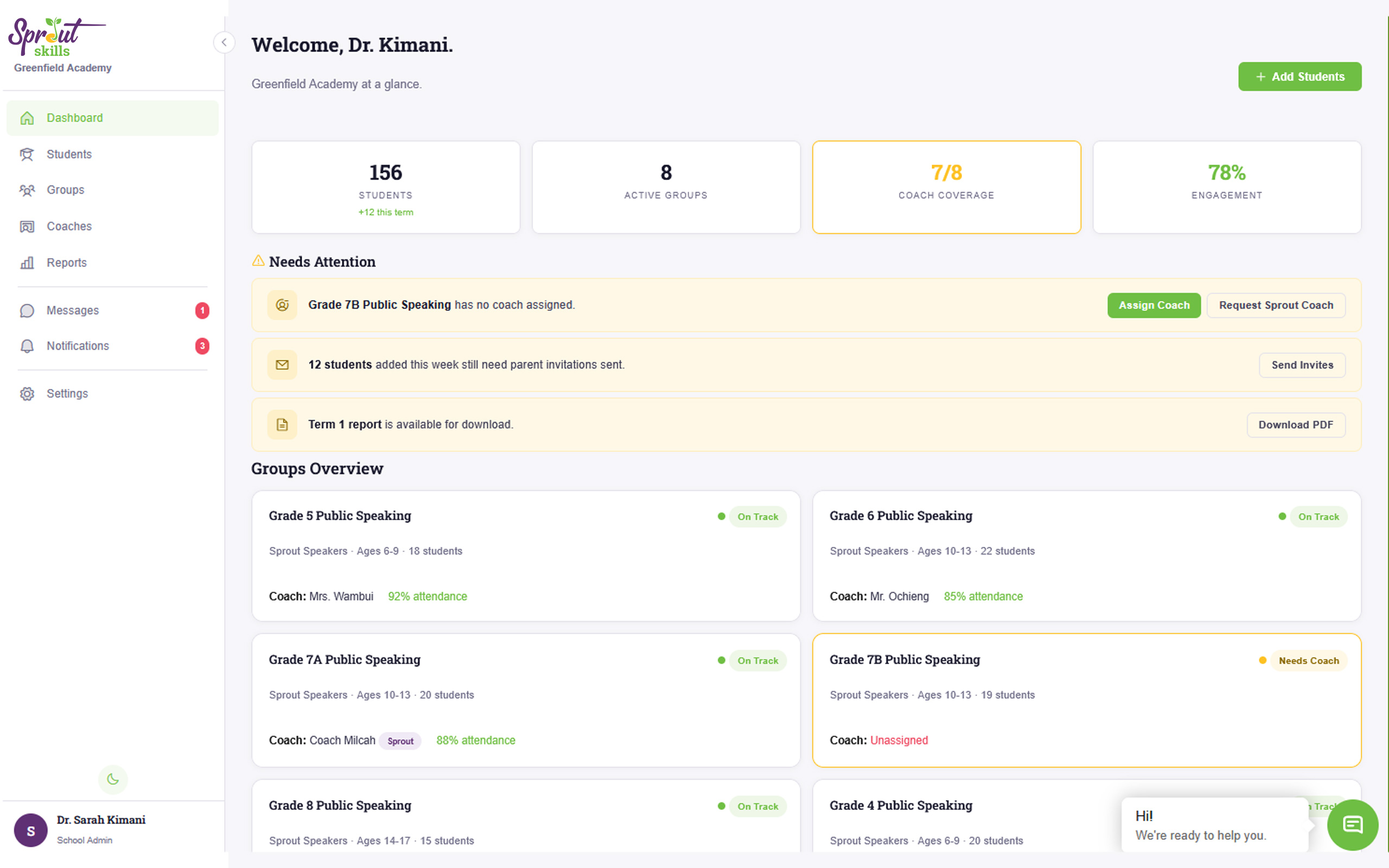Click the Coaches presentation icon
The height and width of the screenshot is (868, 1389).
coord(27,226)
